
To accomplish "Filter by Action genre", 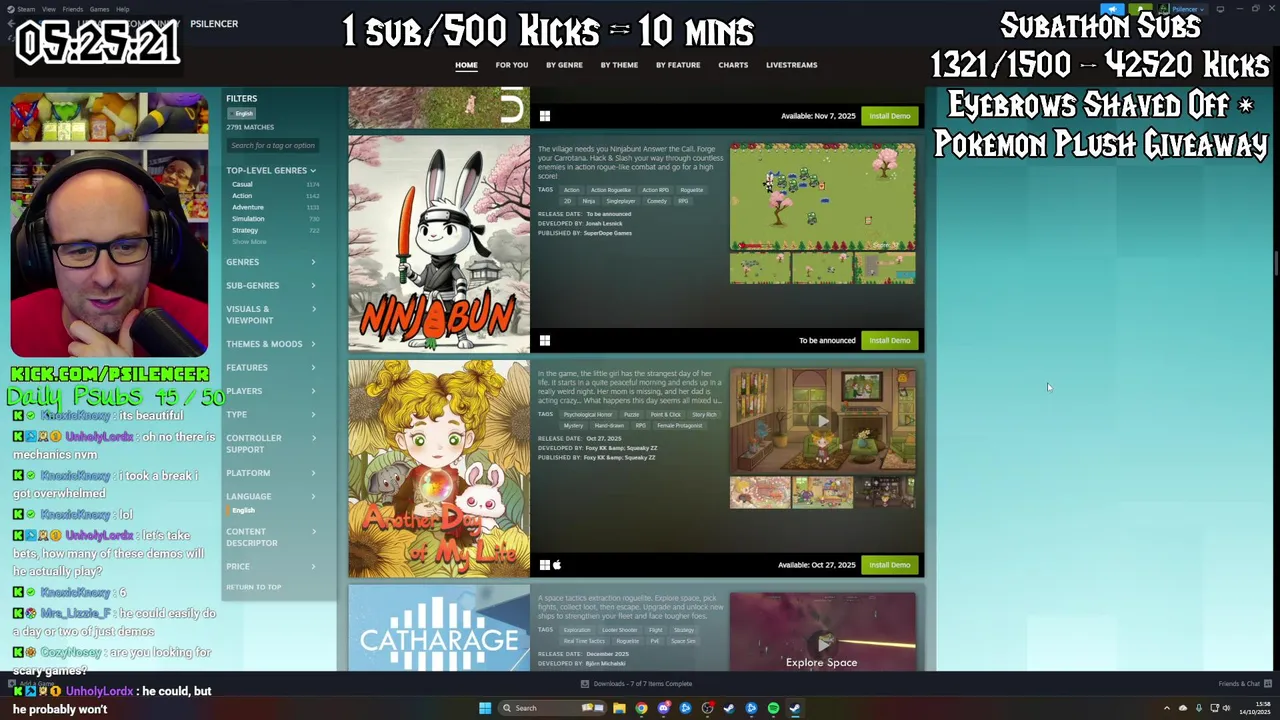I will [242, 196].
